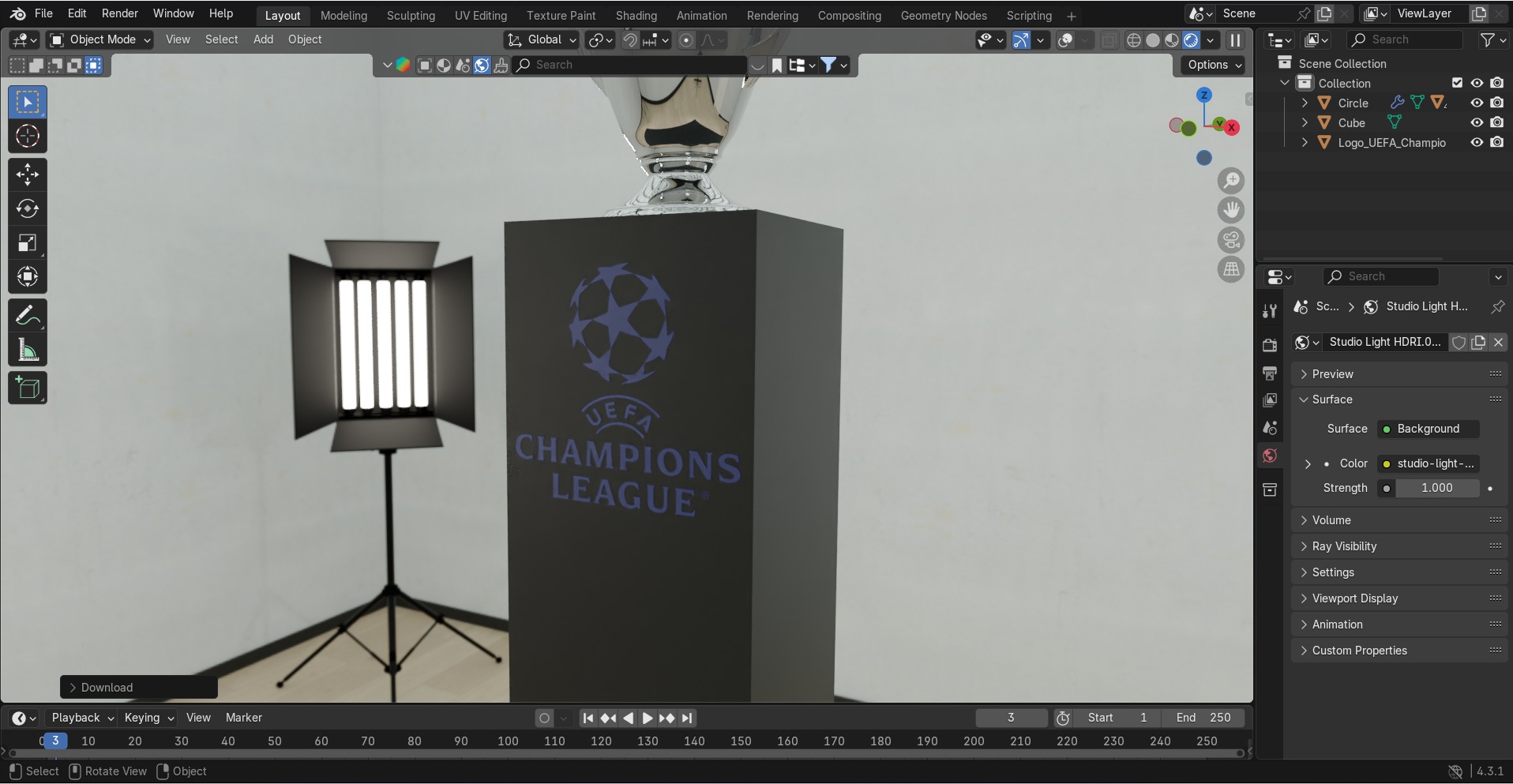Collapse the Surface panel
This screenshot has height=784, width=1513.
[x=1398, y=400]
